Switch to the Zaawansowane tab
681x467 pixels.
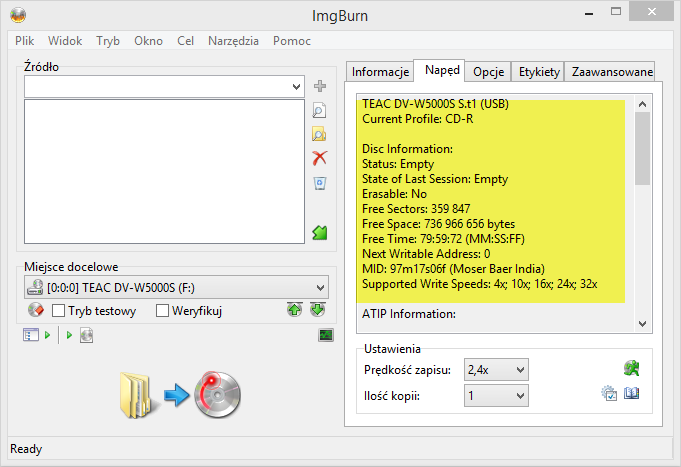(610, 72)
